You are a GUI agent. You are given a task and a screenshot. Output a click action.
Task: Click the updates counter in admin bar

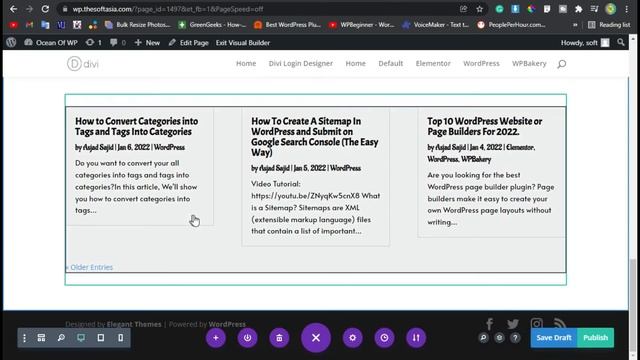click(x=93, y=42)
